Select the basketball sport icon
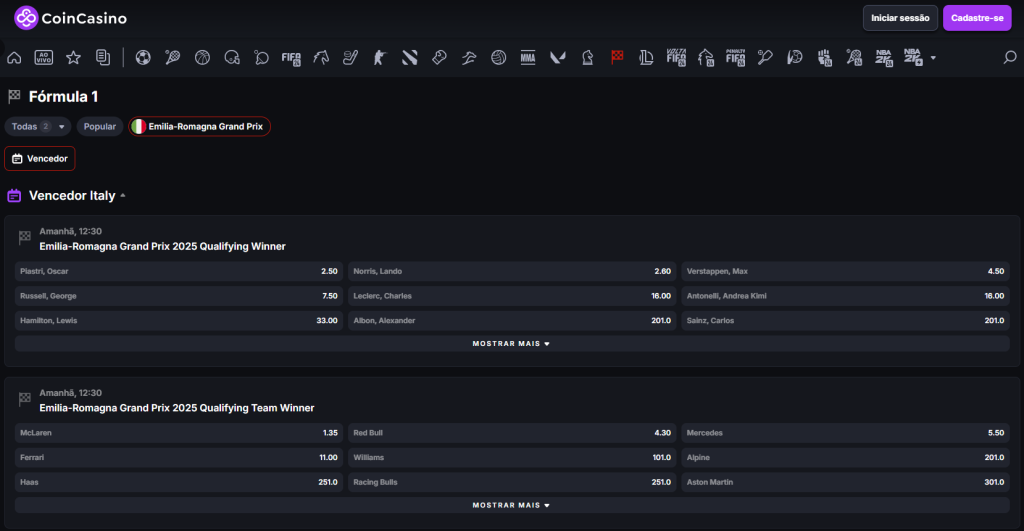 [202, 57]
